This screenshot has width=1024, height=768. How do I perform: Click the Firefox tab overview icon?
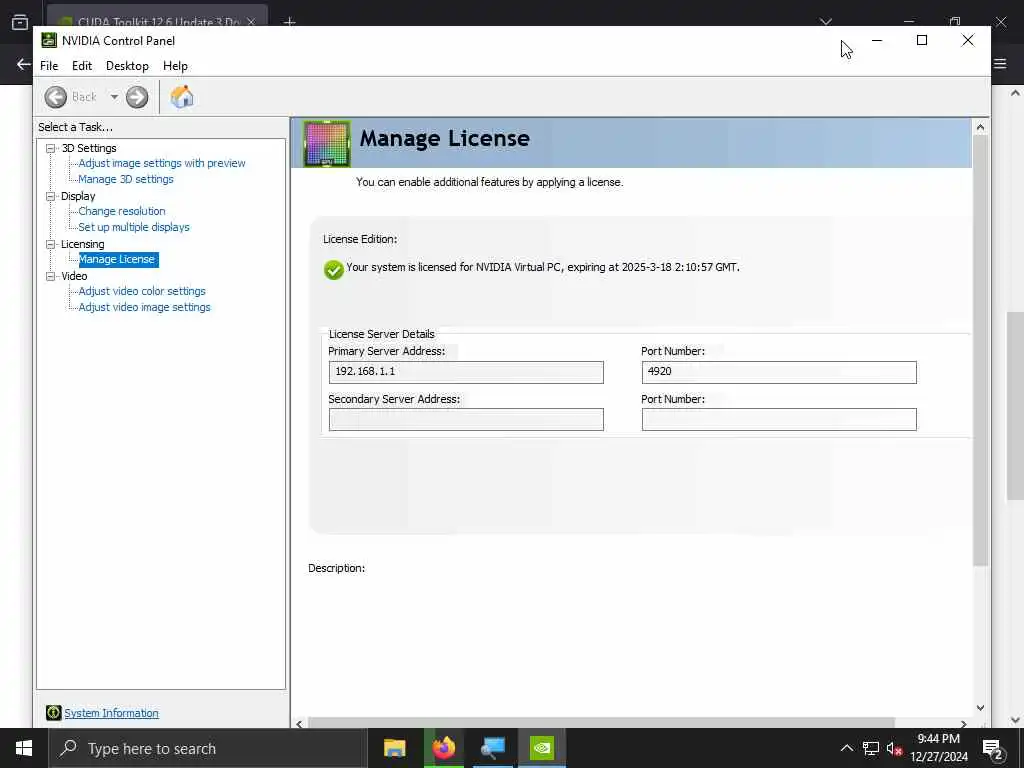click(20, 22)
